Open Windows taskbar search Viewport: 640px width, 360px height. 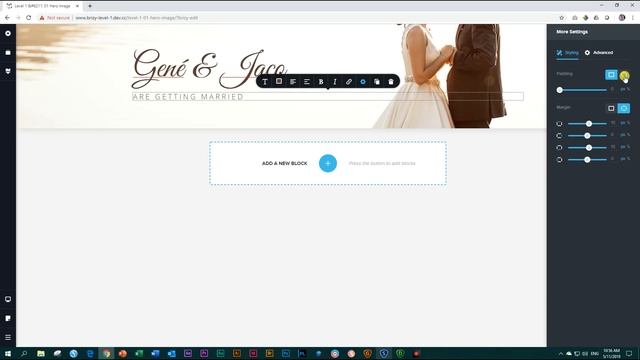24,353
